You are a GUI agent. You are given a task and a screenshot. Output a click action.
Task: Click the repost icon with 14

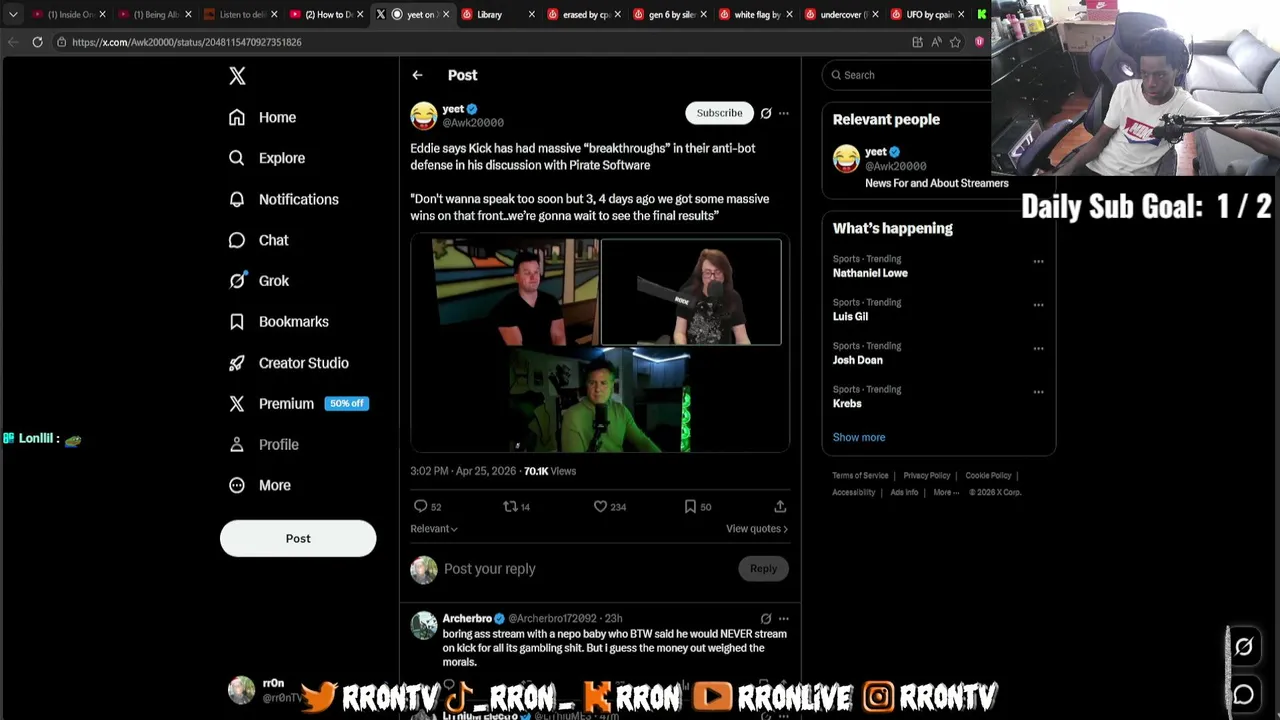tap(510, 506)
